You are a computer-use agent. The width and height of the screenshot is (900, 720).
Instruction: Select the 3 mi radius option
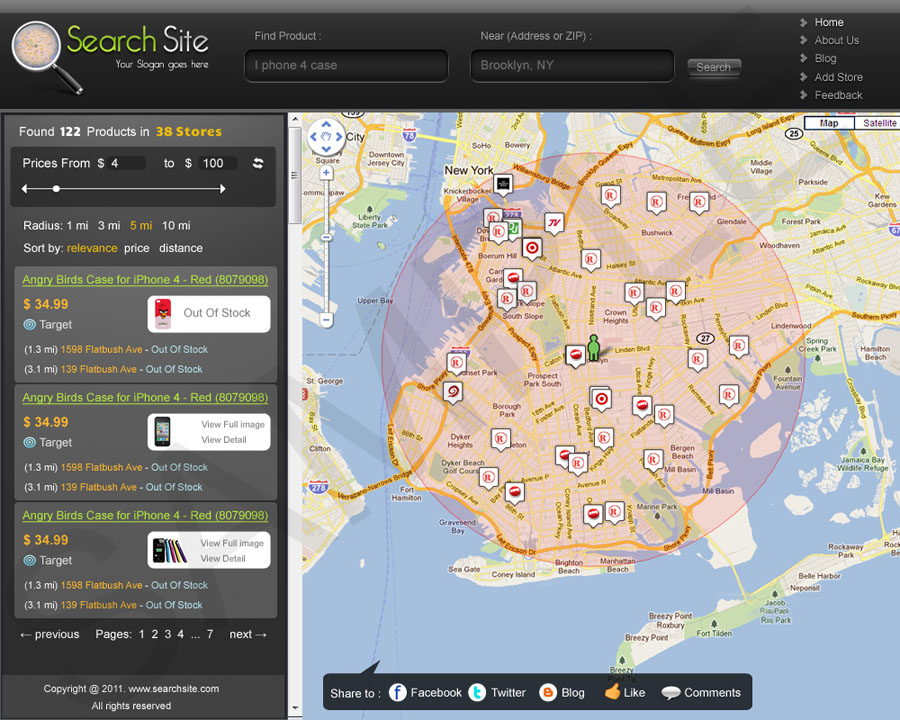pos(109,226)
